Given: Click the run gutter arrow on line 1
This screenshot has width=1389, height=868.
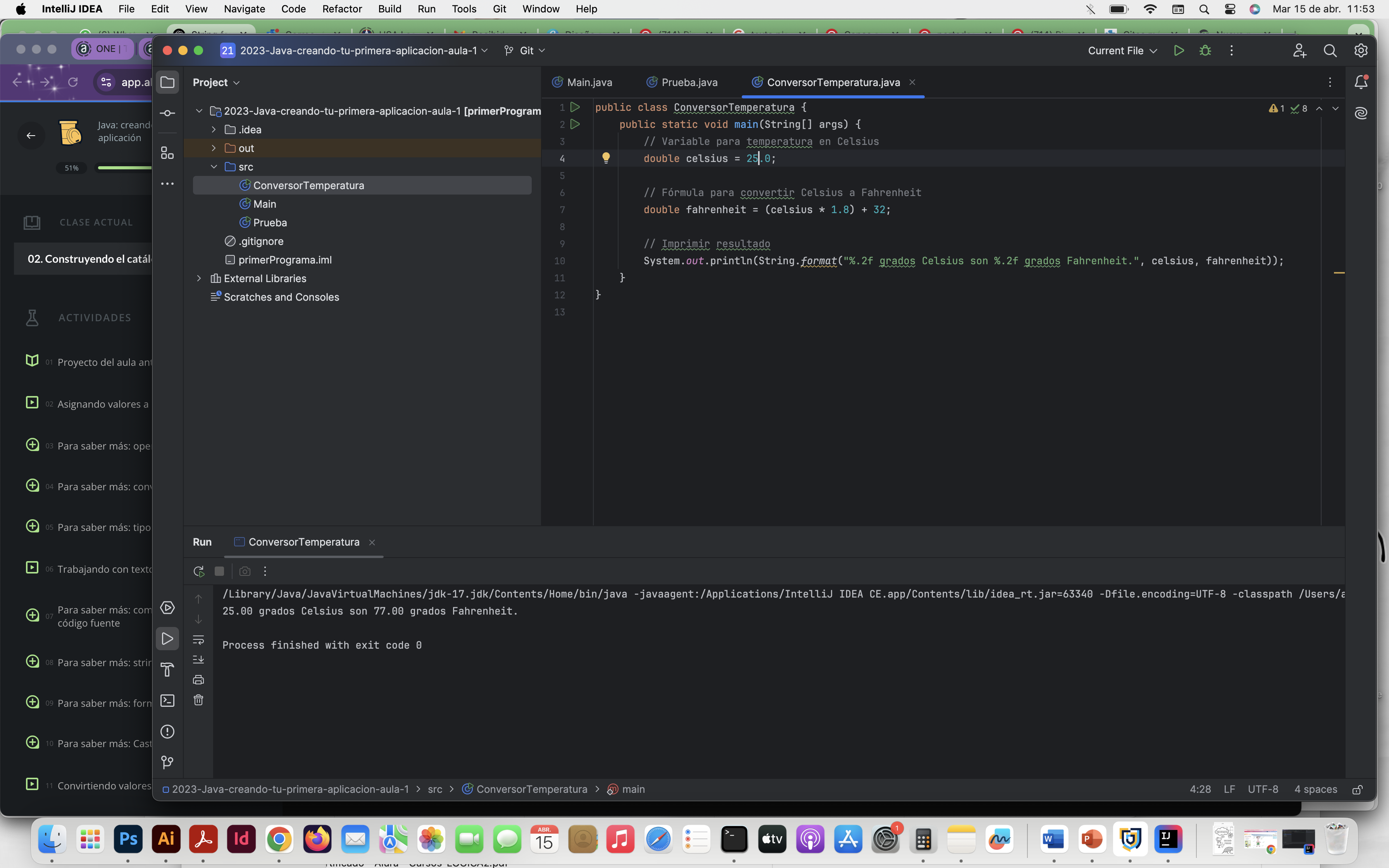Looking at the screenshot, I should click(x=575, y=107).
